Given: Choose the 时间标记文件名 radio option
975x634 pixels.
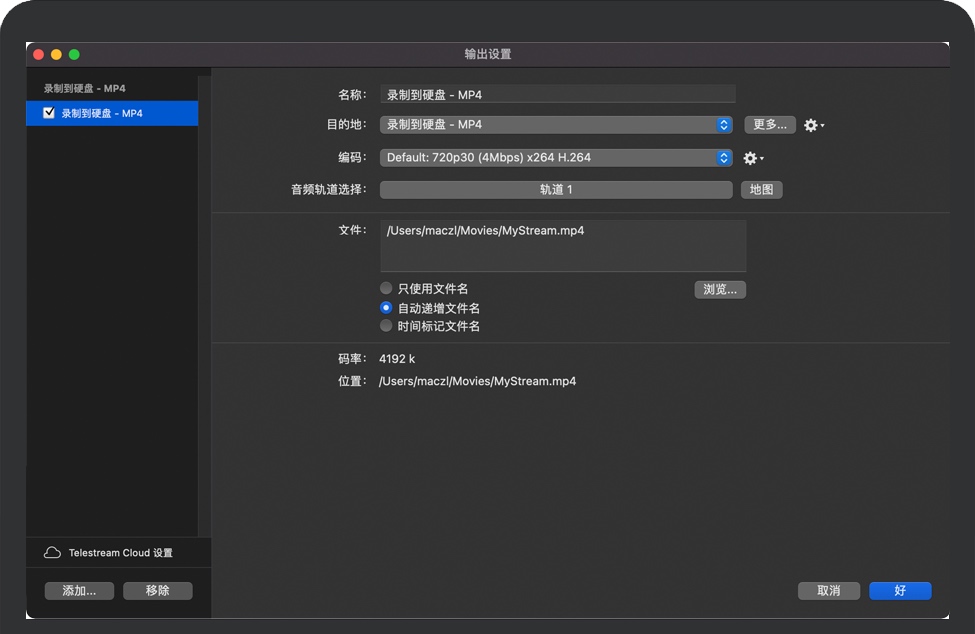Looking at the screenshot, I should click(386, 326).
